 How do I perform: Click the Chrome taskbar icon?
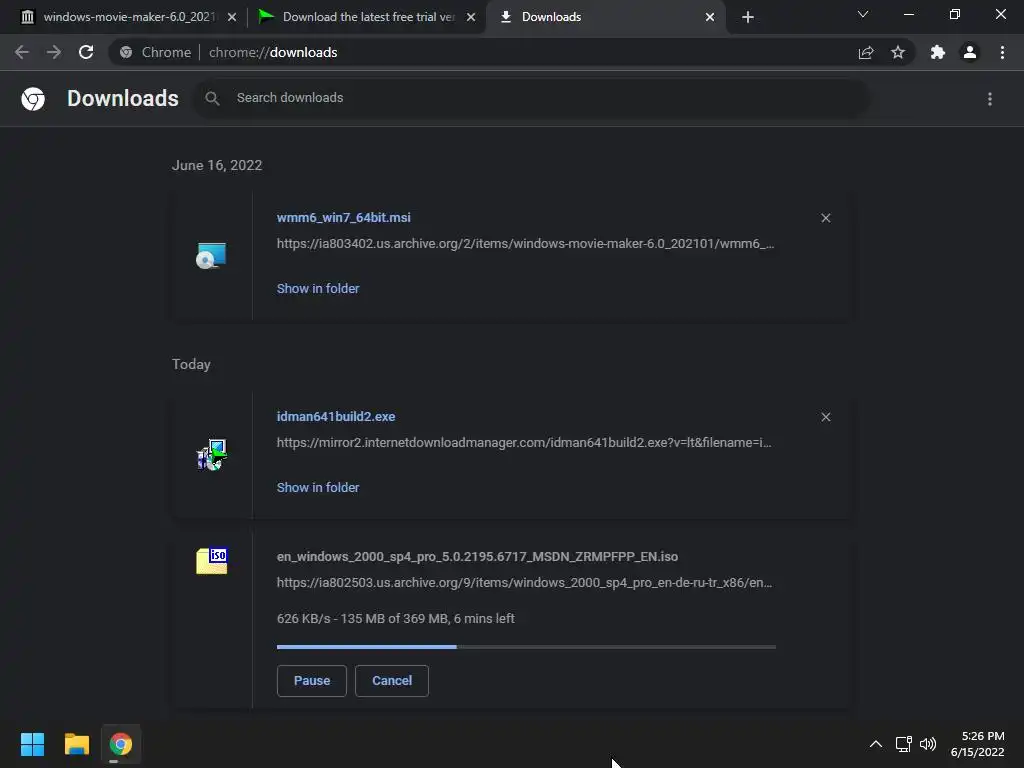coord(121,744)
